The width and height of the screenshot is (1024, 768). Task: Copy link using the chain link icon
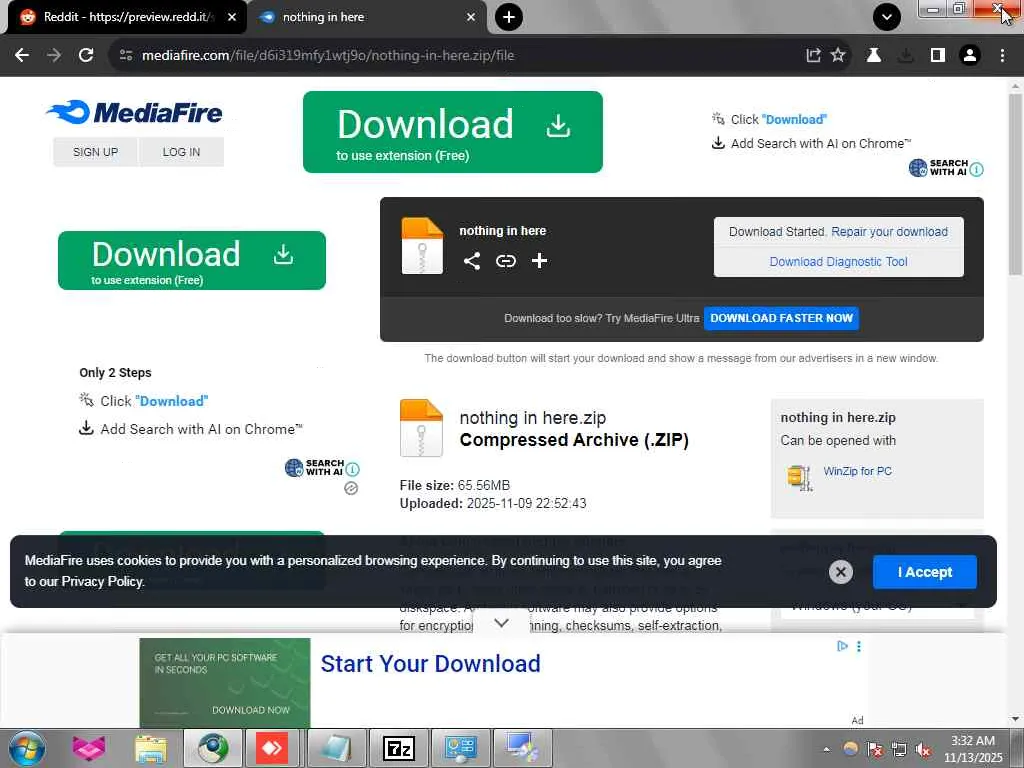(x=505, y=261)
